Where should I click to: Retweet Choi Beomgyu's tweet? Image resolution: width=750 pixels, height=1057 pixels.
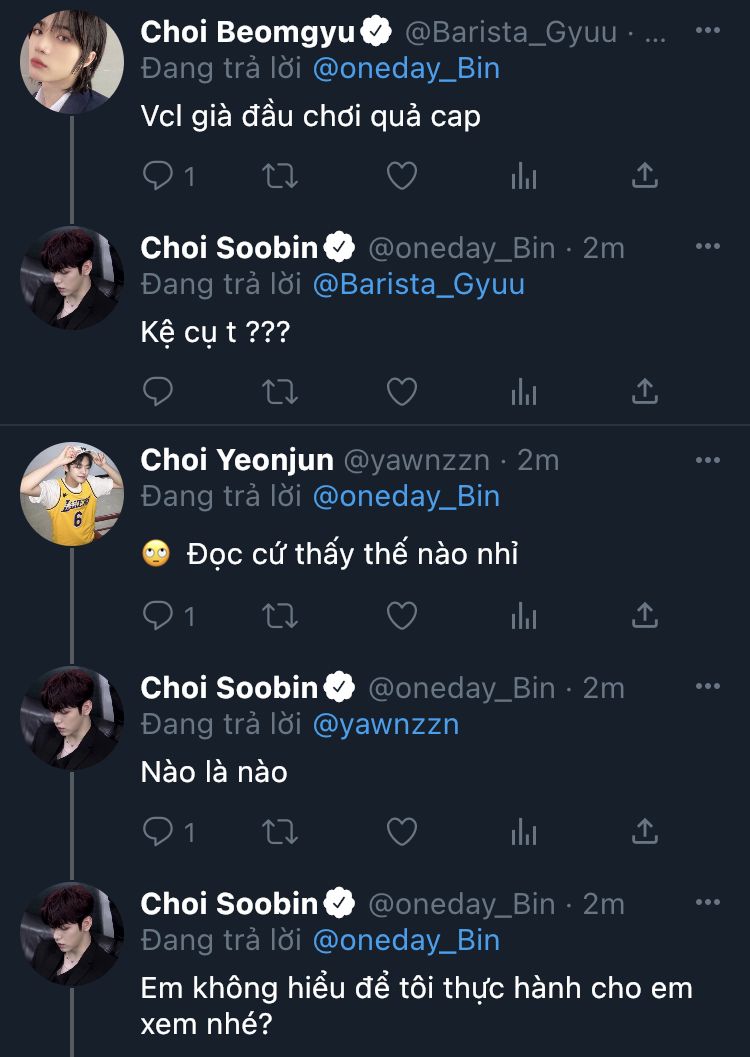click(279, 177)
